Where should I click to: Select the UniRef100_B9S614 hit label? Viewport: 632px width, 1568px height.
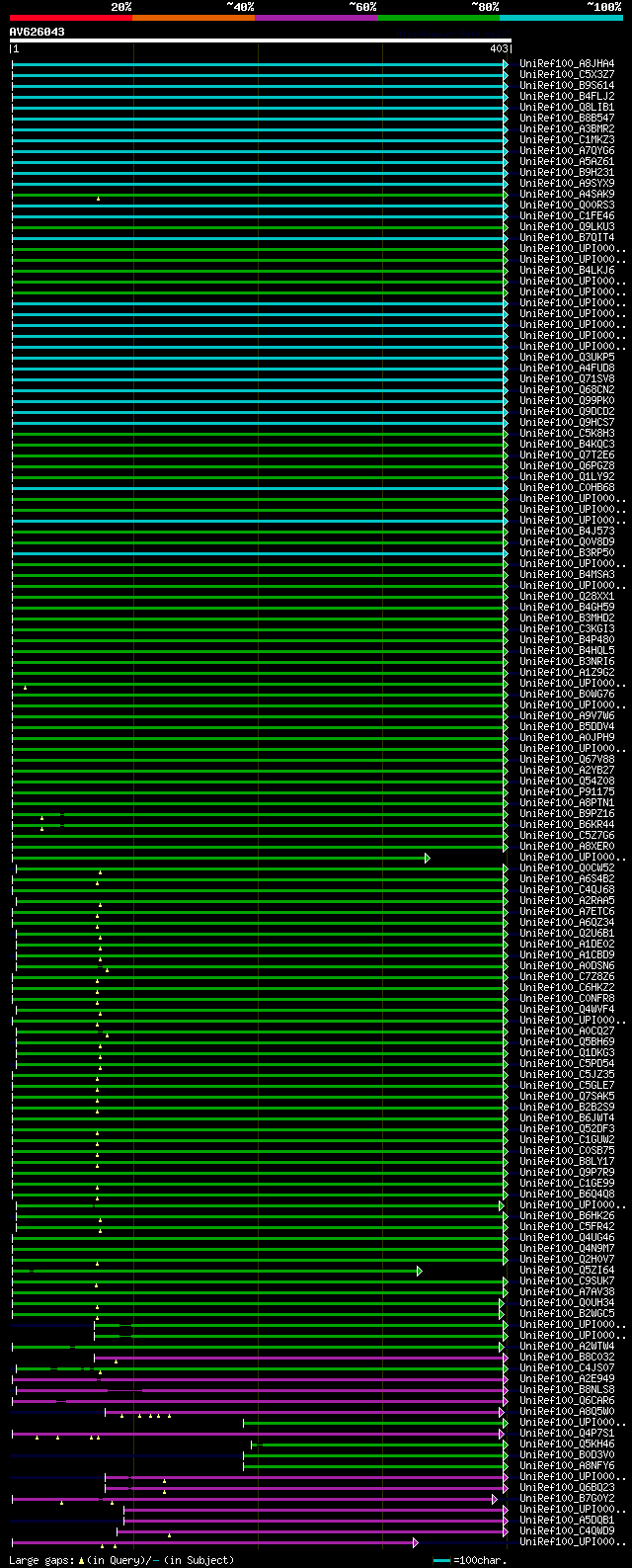click(567, 86)
